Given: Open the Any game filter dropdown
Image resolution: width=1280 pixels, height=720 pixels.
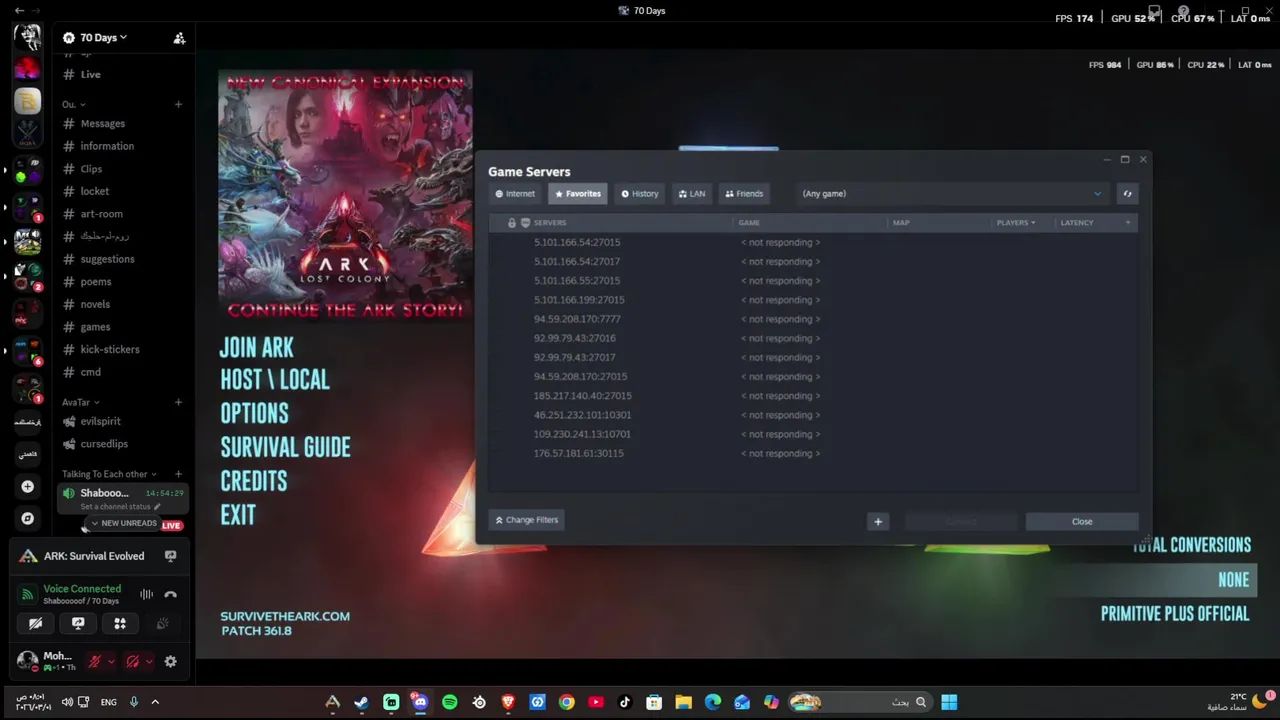Looking at the screenshot, I should click(x=951, y=194).
